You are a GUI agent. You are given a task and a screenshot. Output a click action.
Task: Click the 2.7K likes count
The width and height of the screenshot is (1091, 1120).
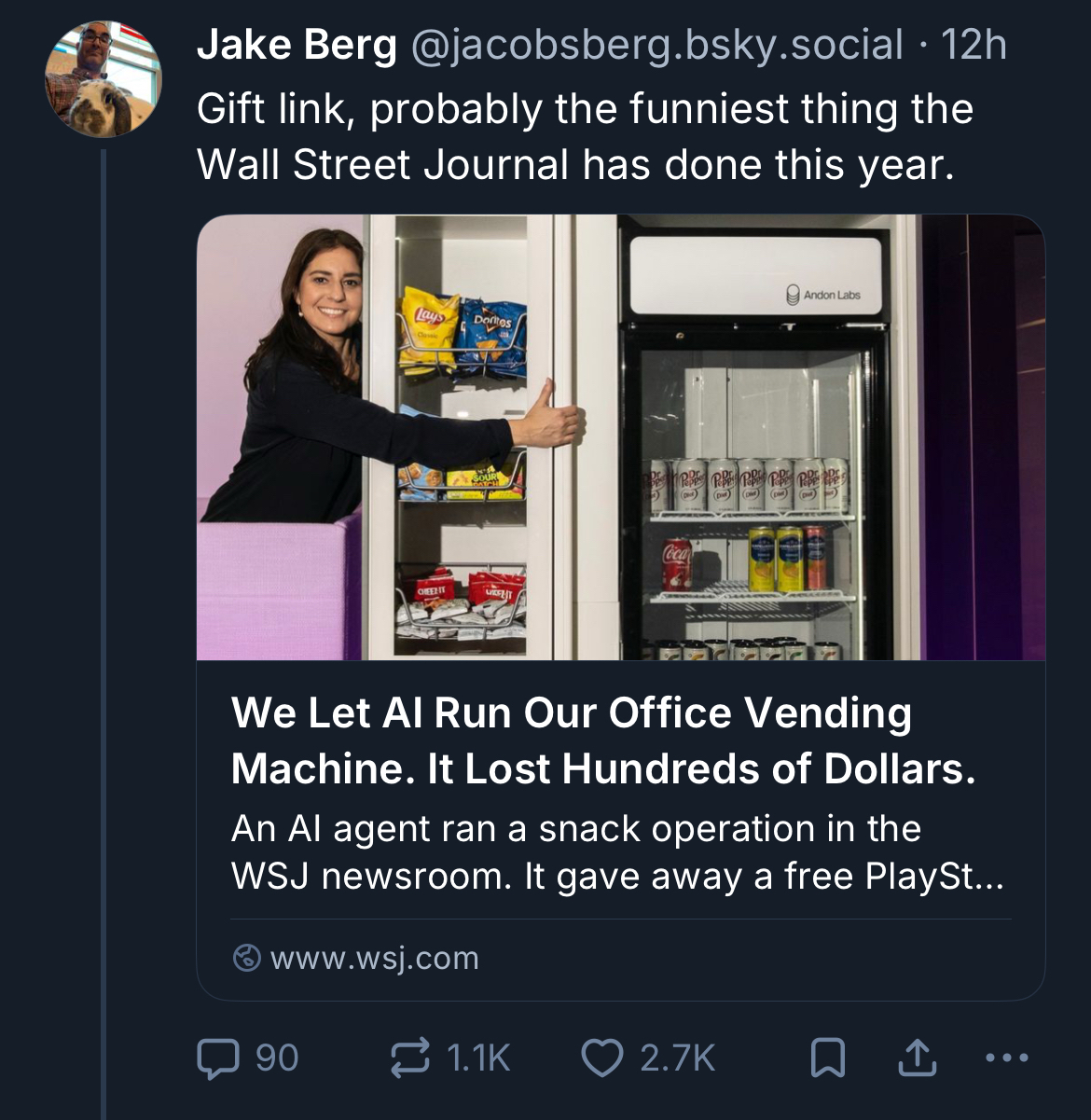tap(677, 1058)
